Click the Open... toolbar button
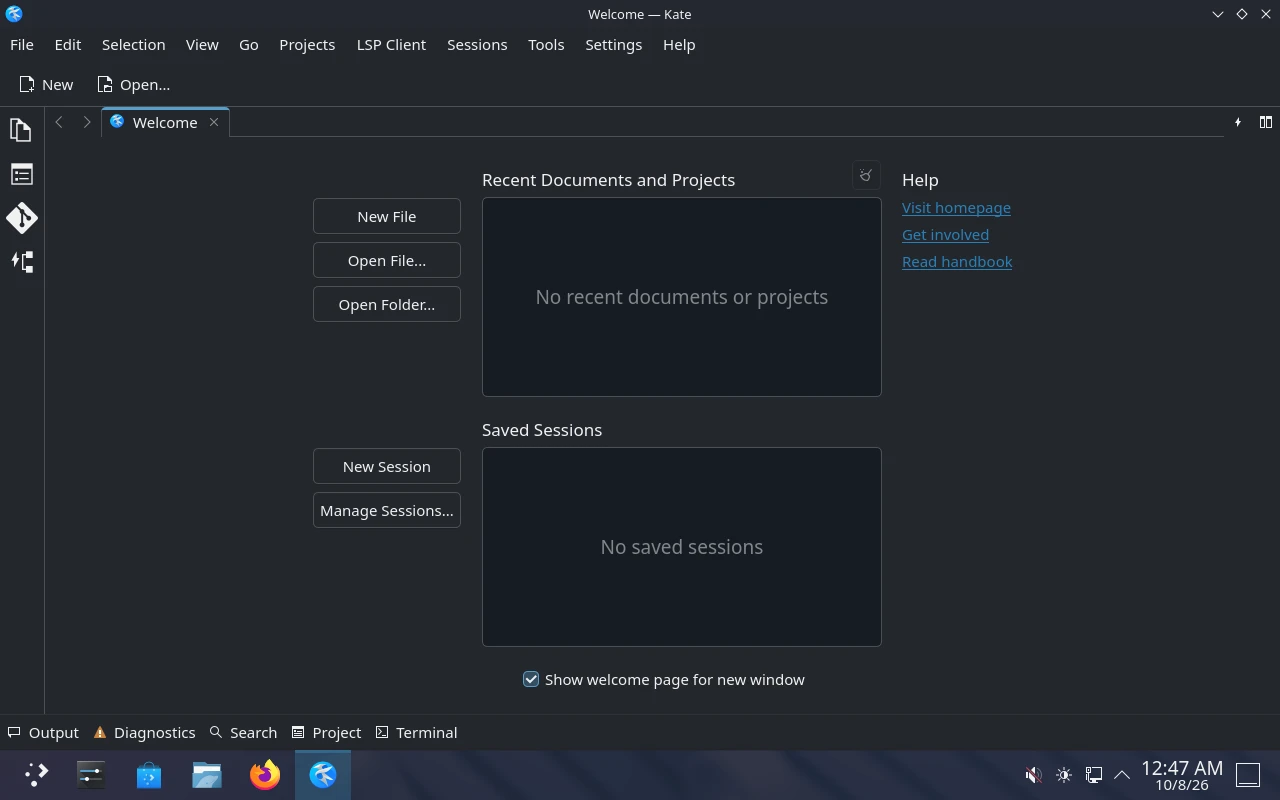 pos(133,85)
